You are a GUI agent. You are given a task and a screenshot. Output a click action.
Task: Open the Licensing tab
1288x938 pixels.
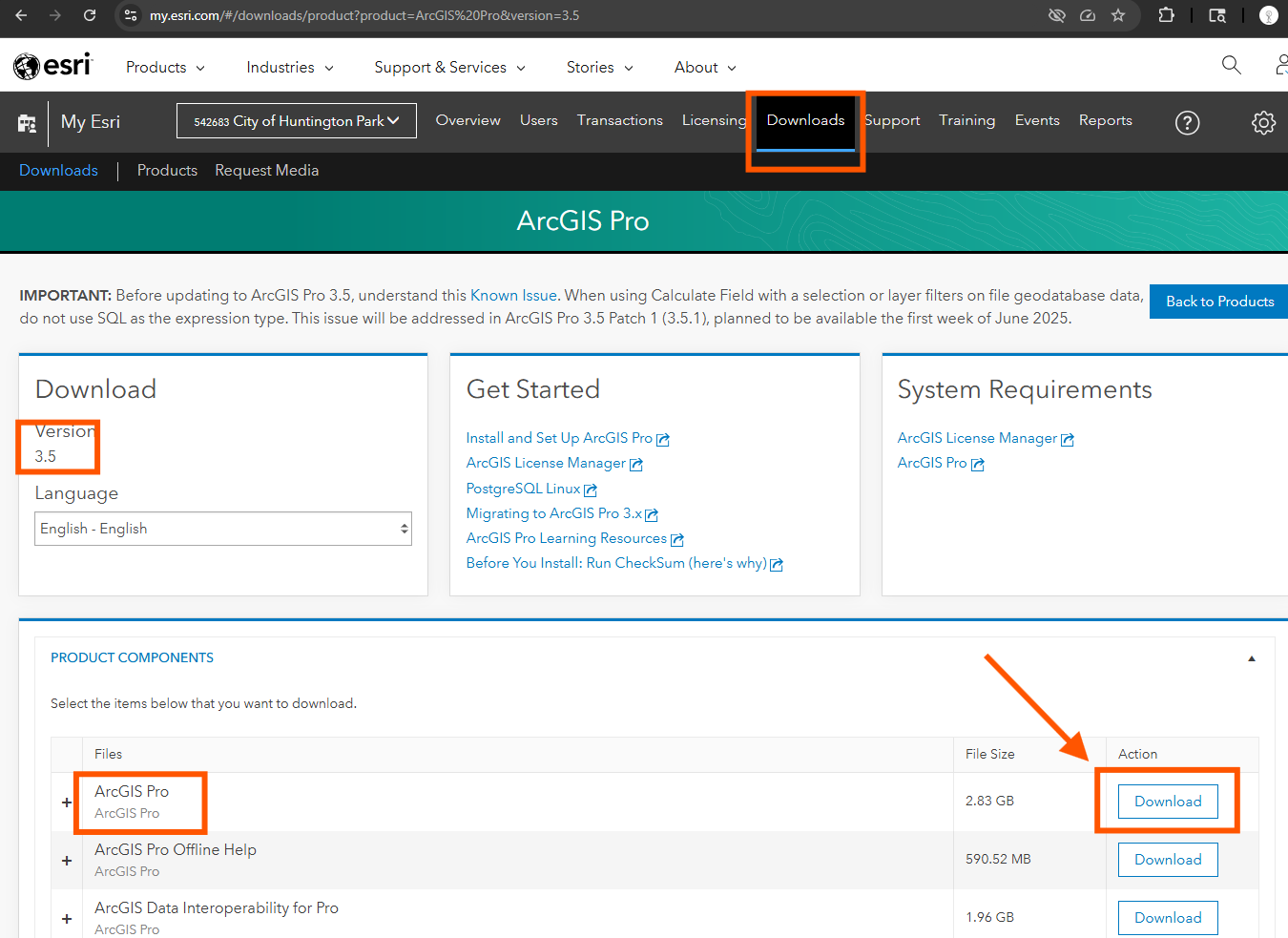pos(714,120)
